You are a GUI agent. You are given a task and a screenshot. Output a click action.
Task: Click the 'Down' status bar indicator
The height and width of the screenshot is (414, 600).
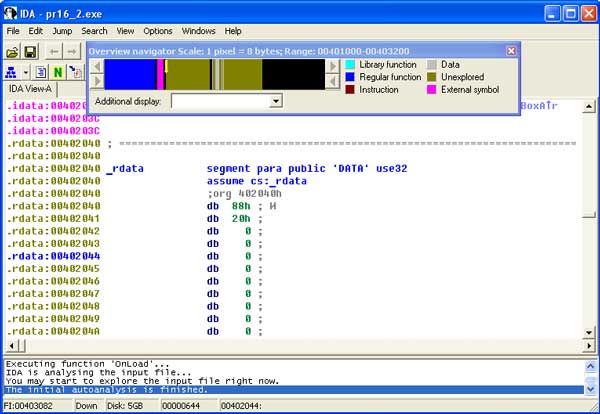point(86,406)
